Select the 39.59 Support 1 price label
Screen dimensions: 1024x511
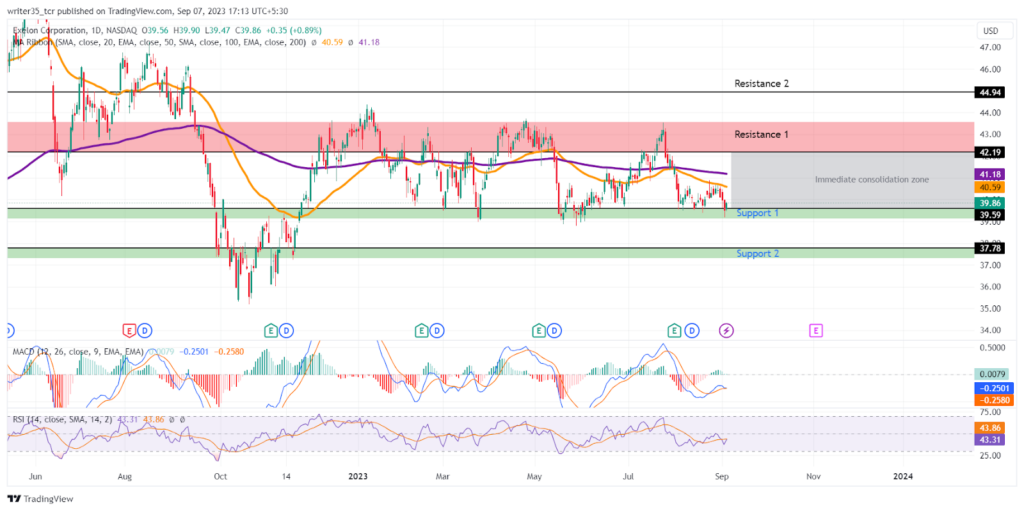coord(991,214)
